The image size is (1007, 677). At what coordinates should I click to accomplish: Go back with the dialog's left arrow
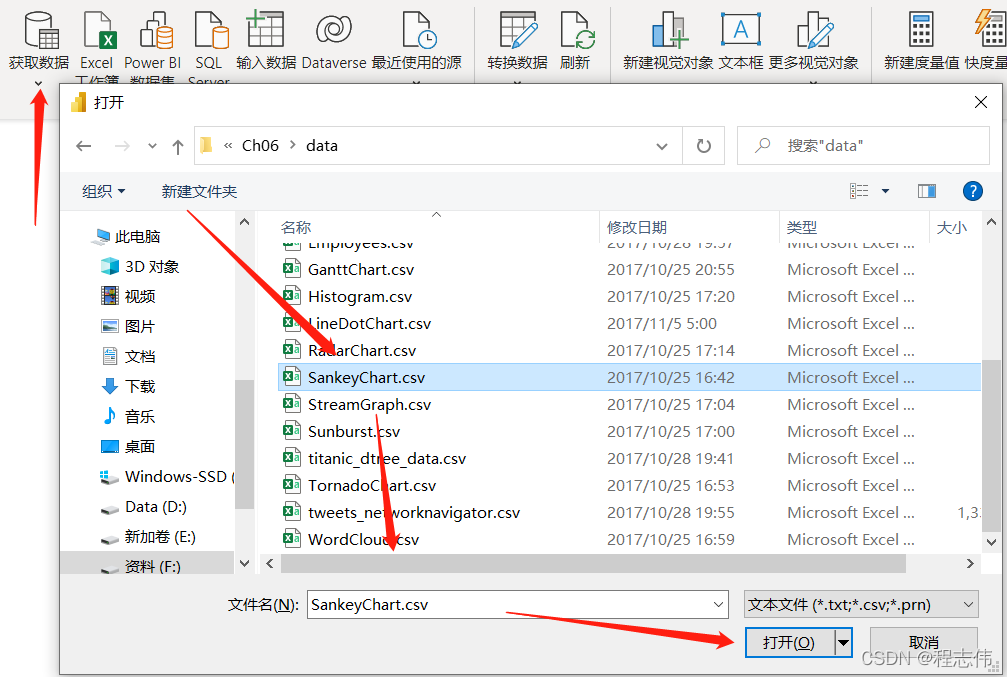[x=83, y=146]
